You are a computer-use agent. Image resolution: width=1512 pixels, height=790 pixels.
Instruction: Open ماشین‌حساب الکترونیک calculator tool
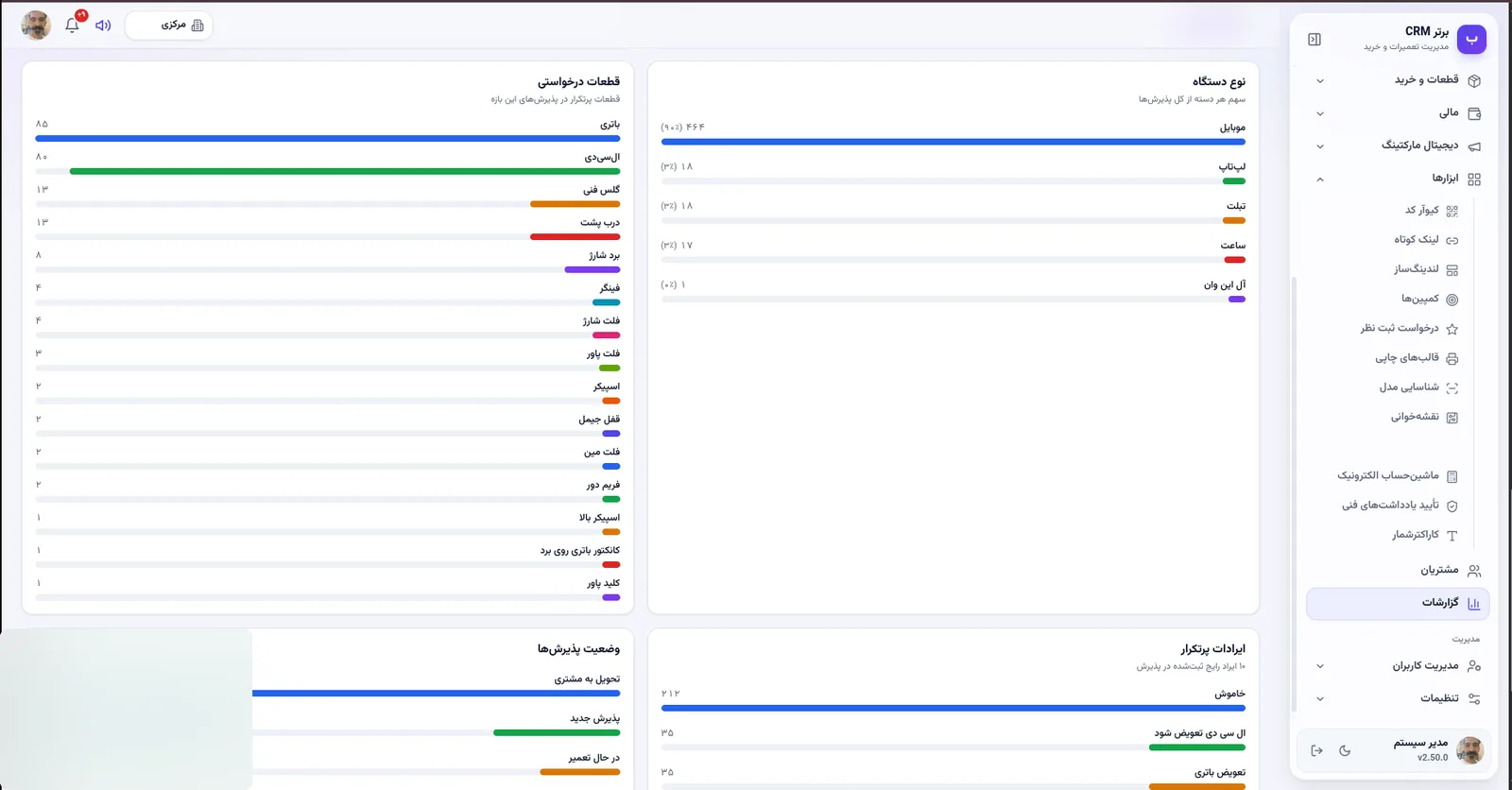click(x=1398, y=476)
